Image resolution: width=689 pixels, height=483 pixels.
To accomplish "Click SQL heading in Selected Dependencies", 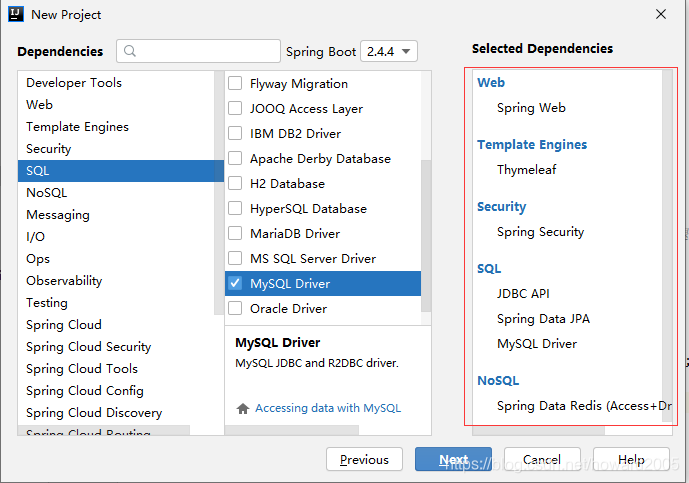I will click(x=489, y=269).
